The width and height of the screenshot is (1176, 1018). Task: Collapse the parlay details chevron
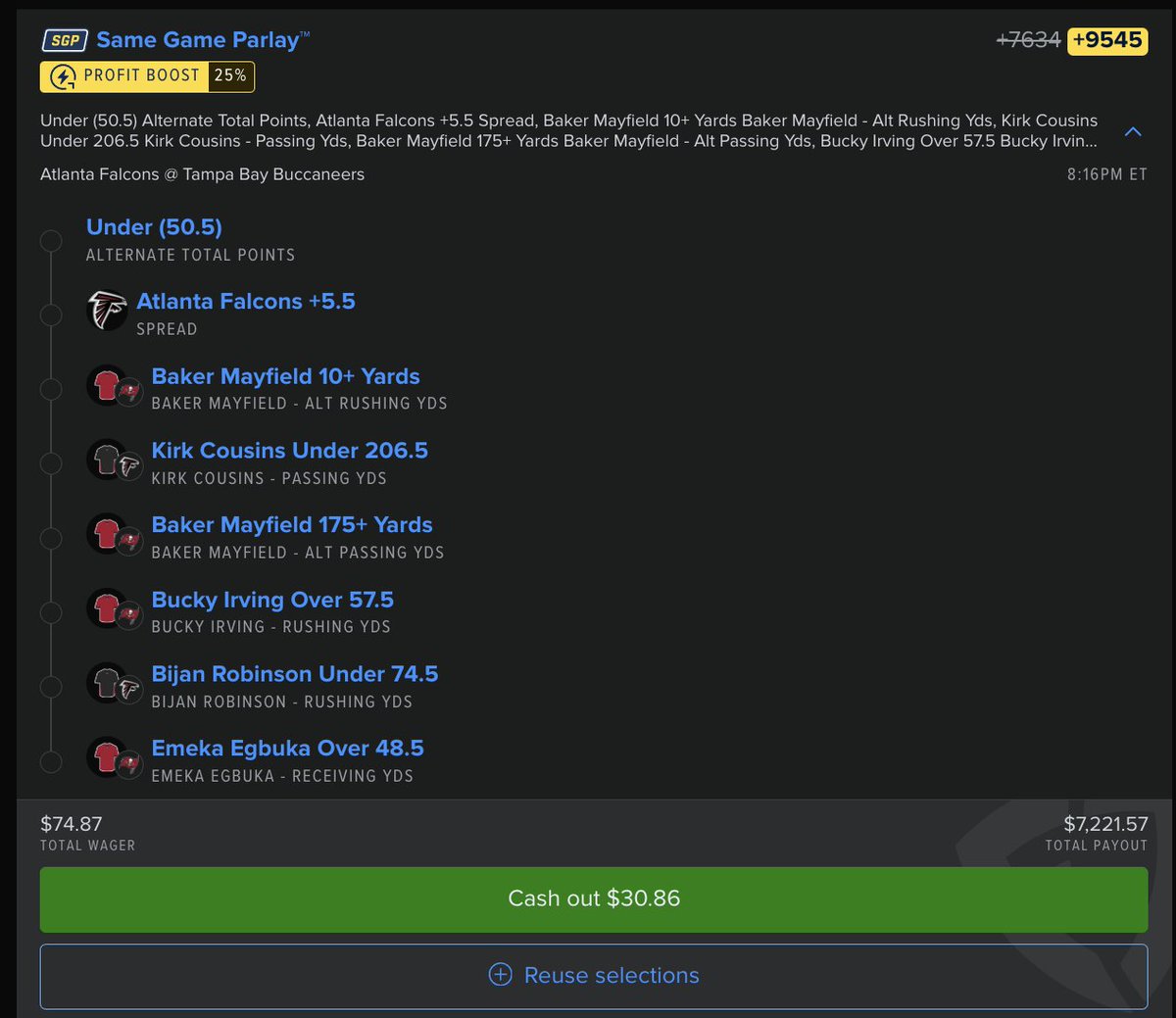tap(1133, 131)
